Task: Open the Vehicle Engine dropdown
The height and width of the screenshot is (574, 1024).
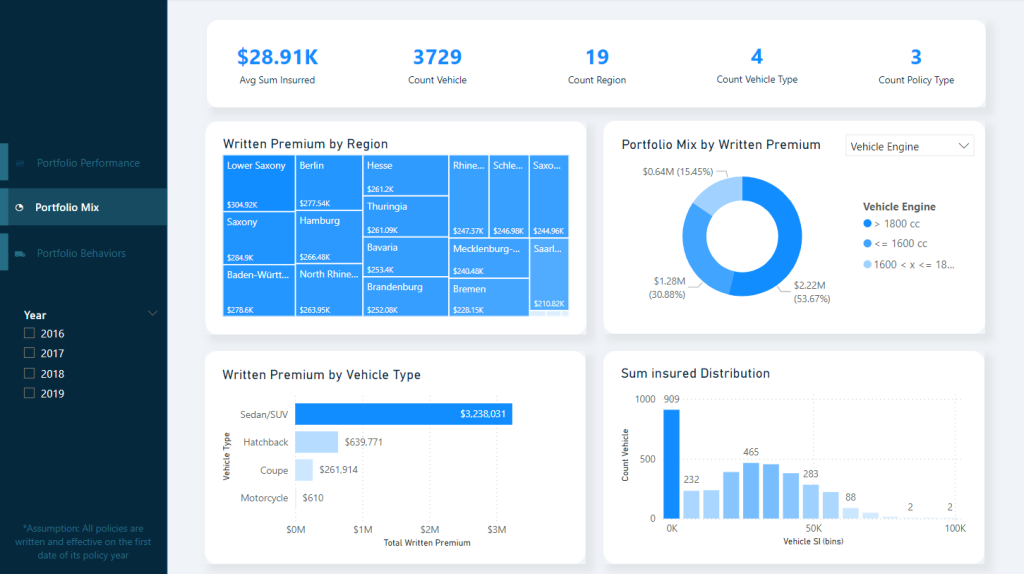Action: pyautogui.click(x=909, y=146)
